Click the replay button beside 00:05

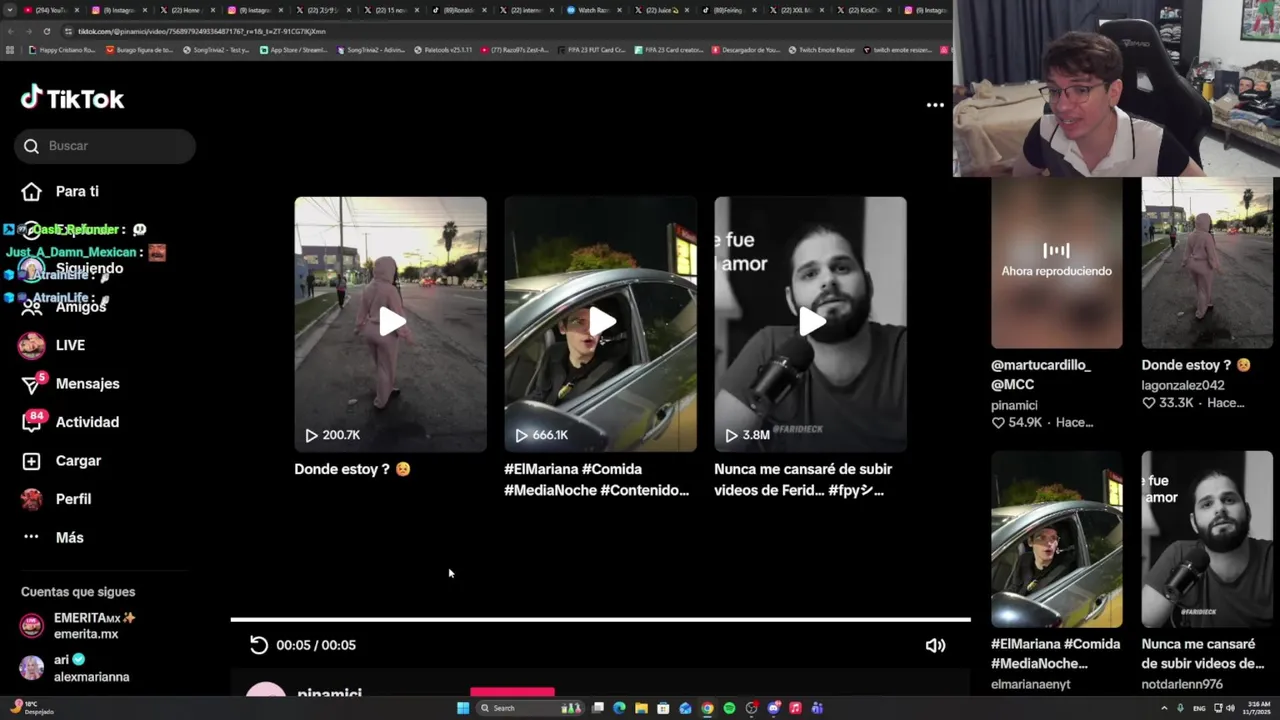coord(259,645)
